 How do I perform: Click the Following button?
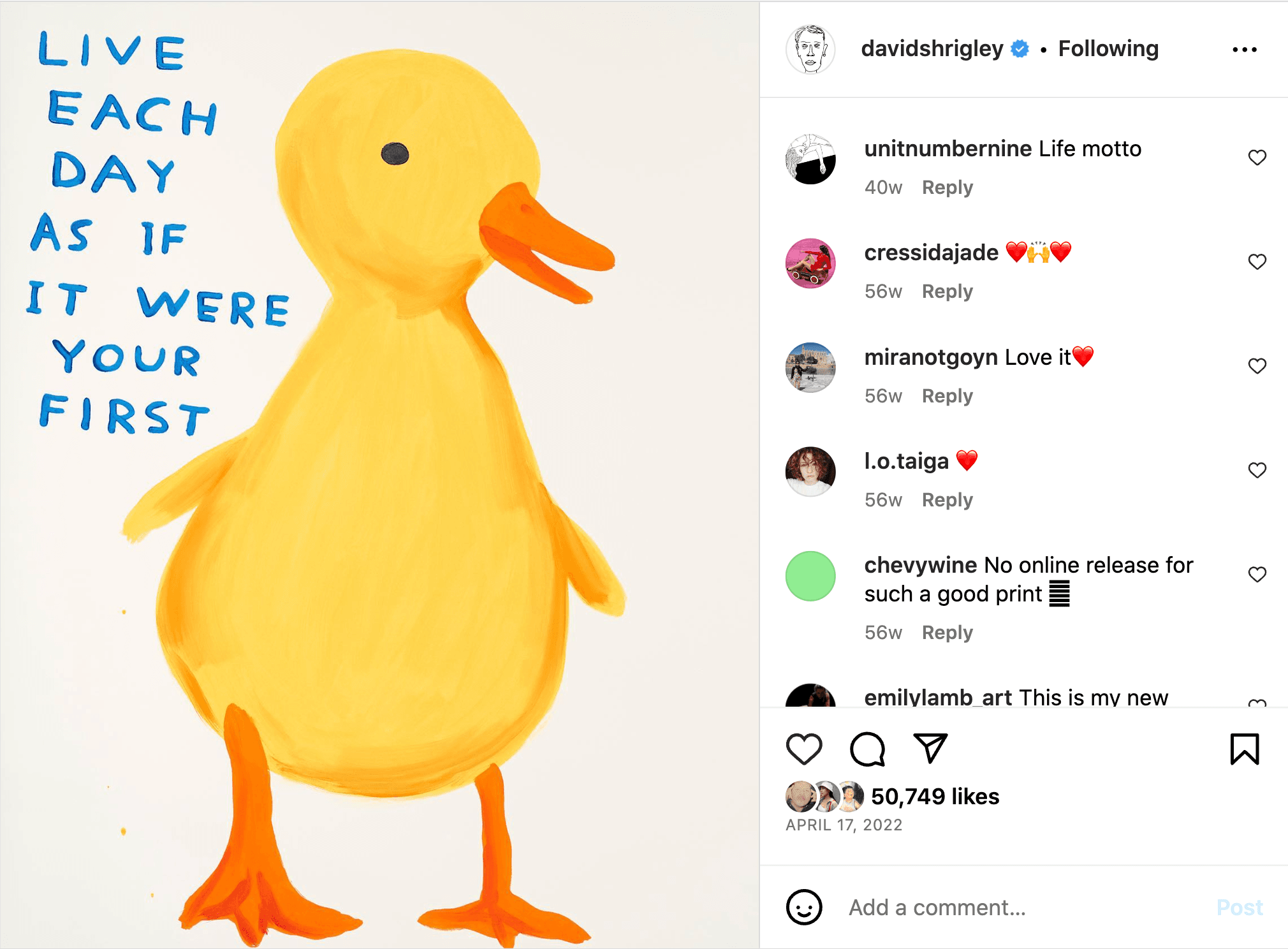pyautogui.click(x=1108, y=48)
